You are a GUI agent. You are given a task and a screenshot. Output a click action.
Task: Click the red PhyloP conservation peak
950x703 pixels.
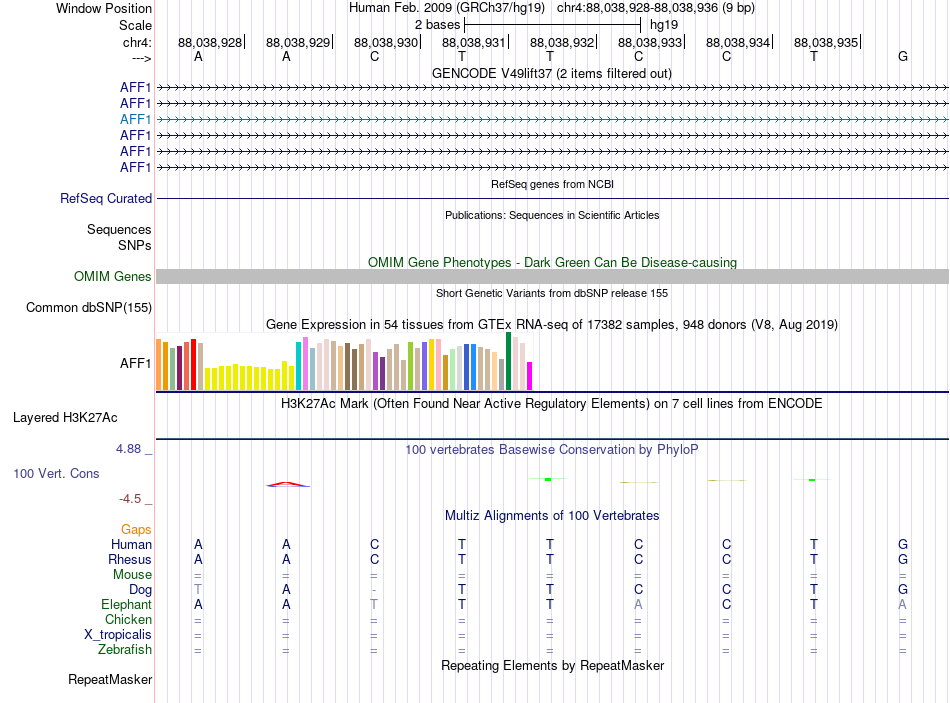[288, 484]
